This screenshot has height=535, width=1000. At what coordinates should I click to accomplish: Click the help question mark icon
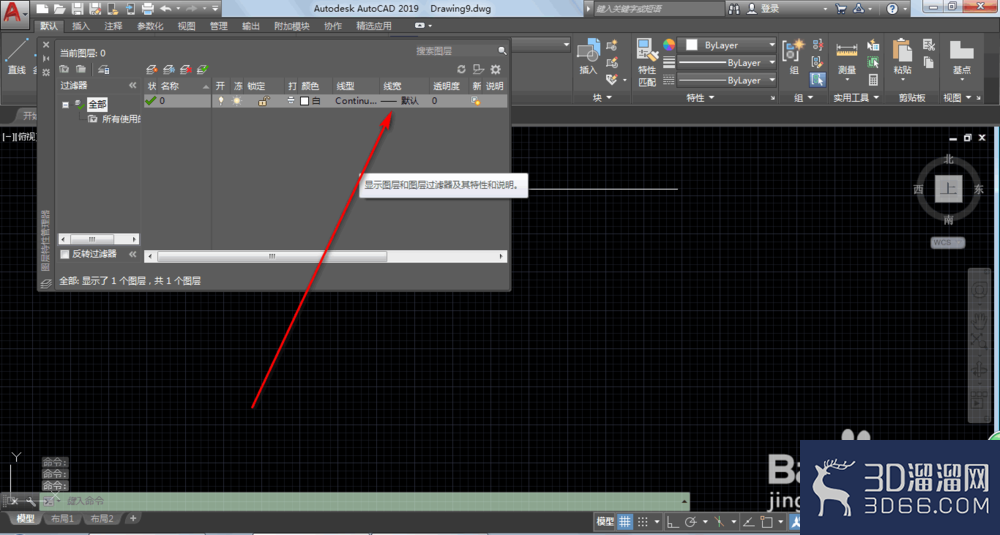(892, 9)
